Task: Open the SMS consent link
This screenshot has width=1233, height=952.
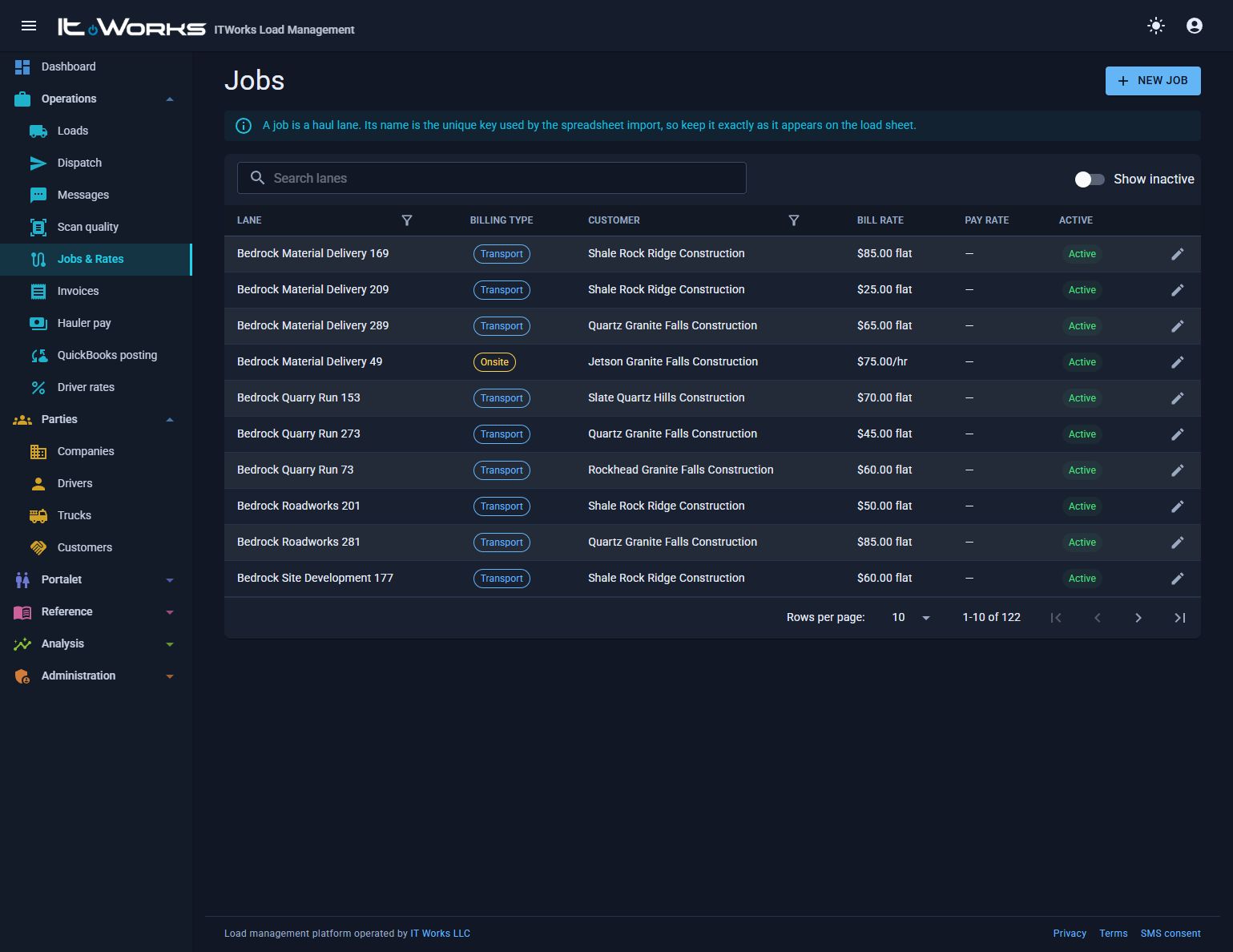Action: pyautogui.click(x=1171, y=934)
